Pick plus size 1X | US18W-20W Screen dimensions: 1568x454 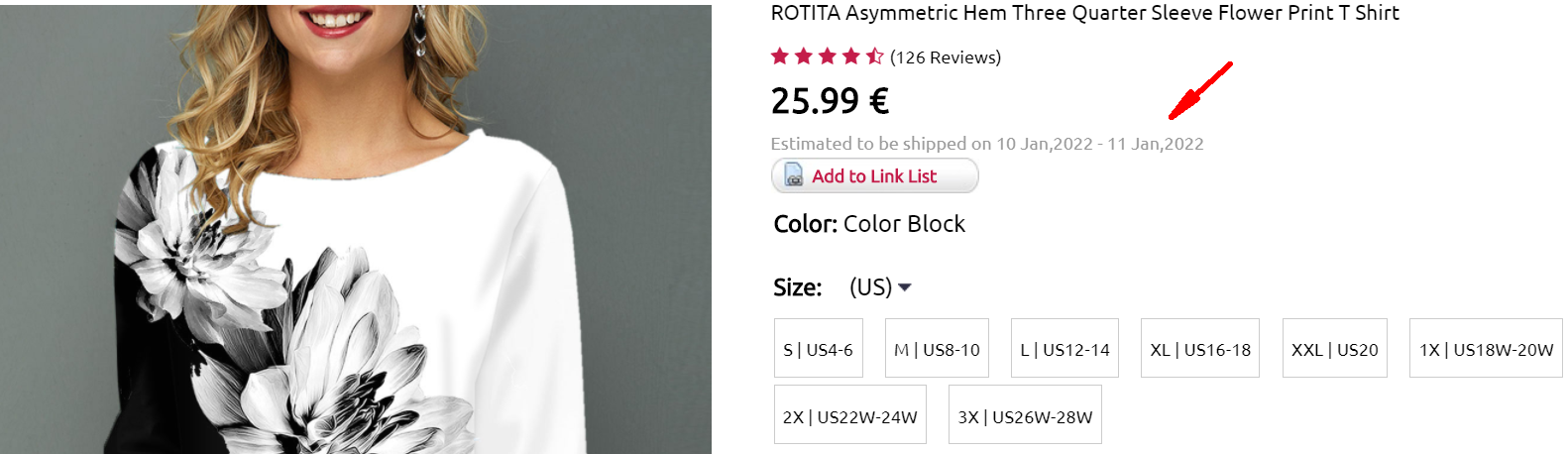(1486, 349)
